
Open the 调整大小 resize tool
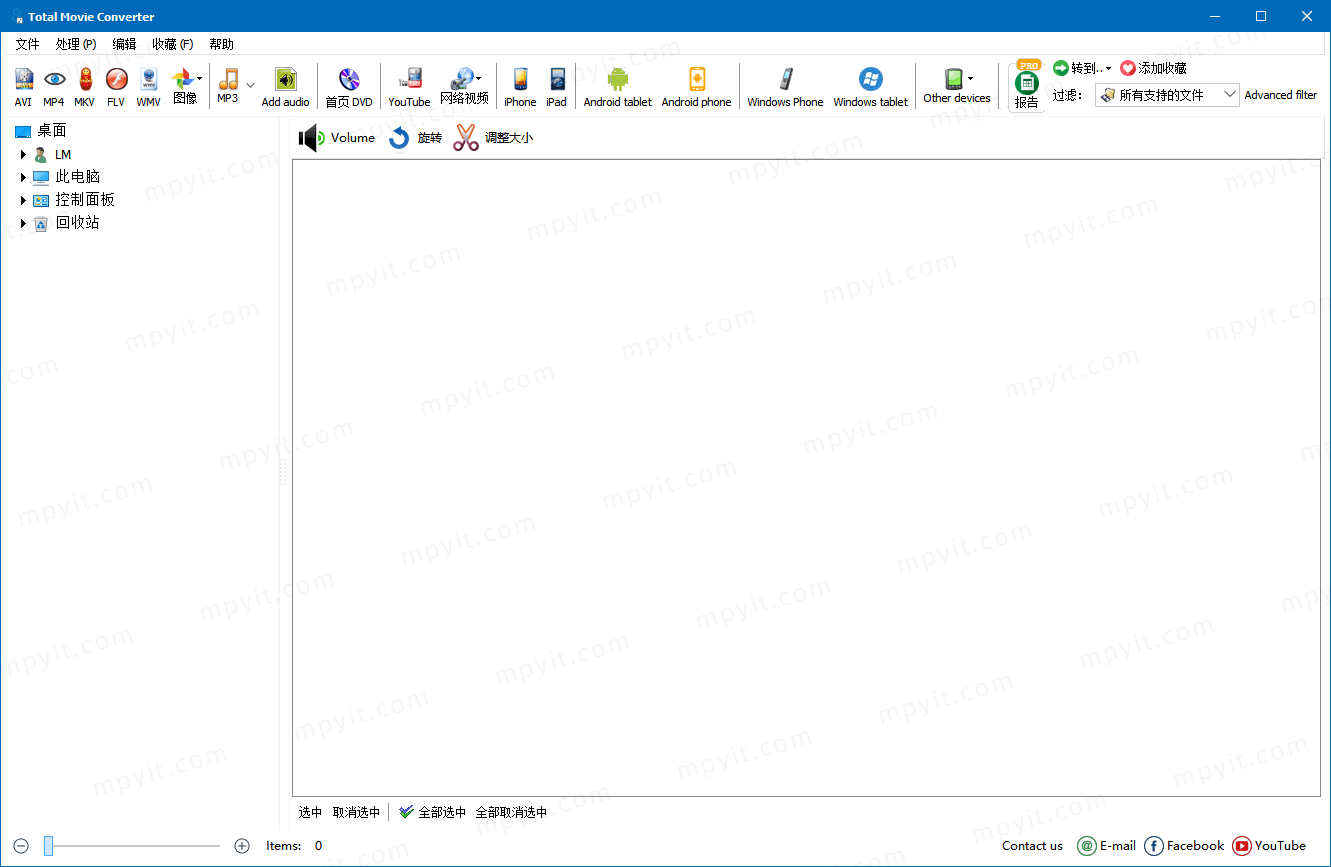point(493,138)
